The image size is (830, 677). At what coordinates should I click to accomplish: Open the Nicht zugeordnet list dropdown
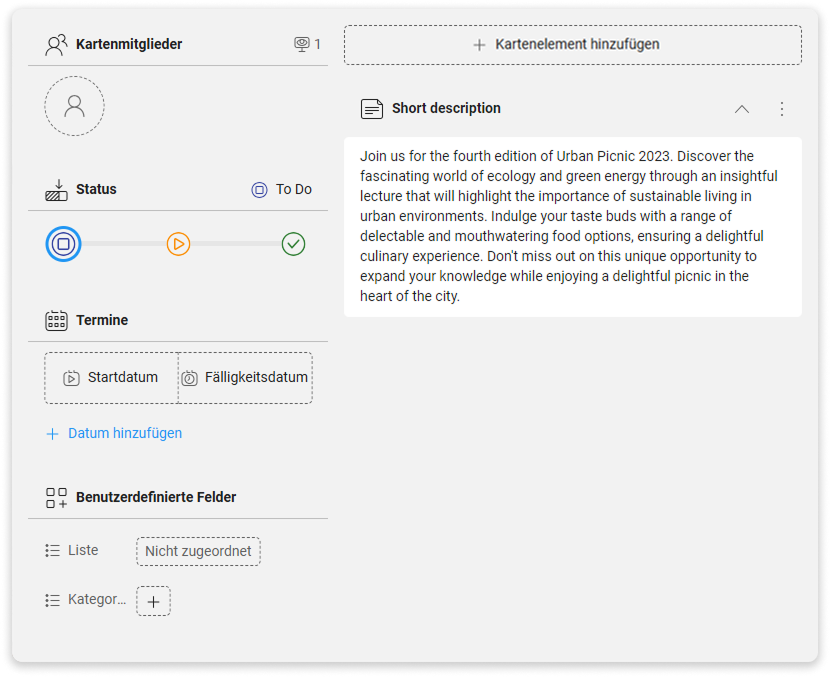click(198, 551)
